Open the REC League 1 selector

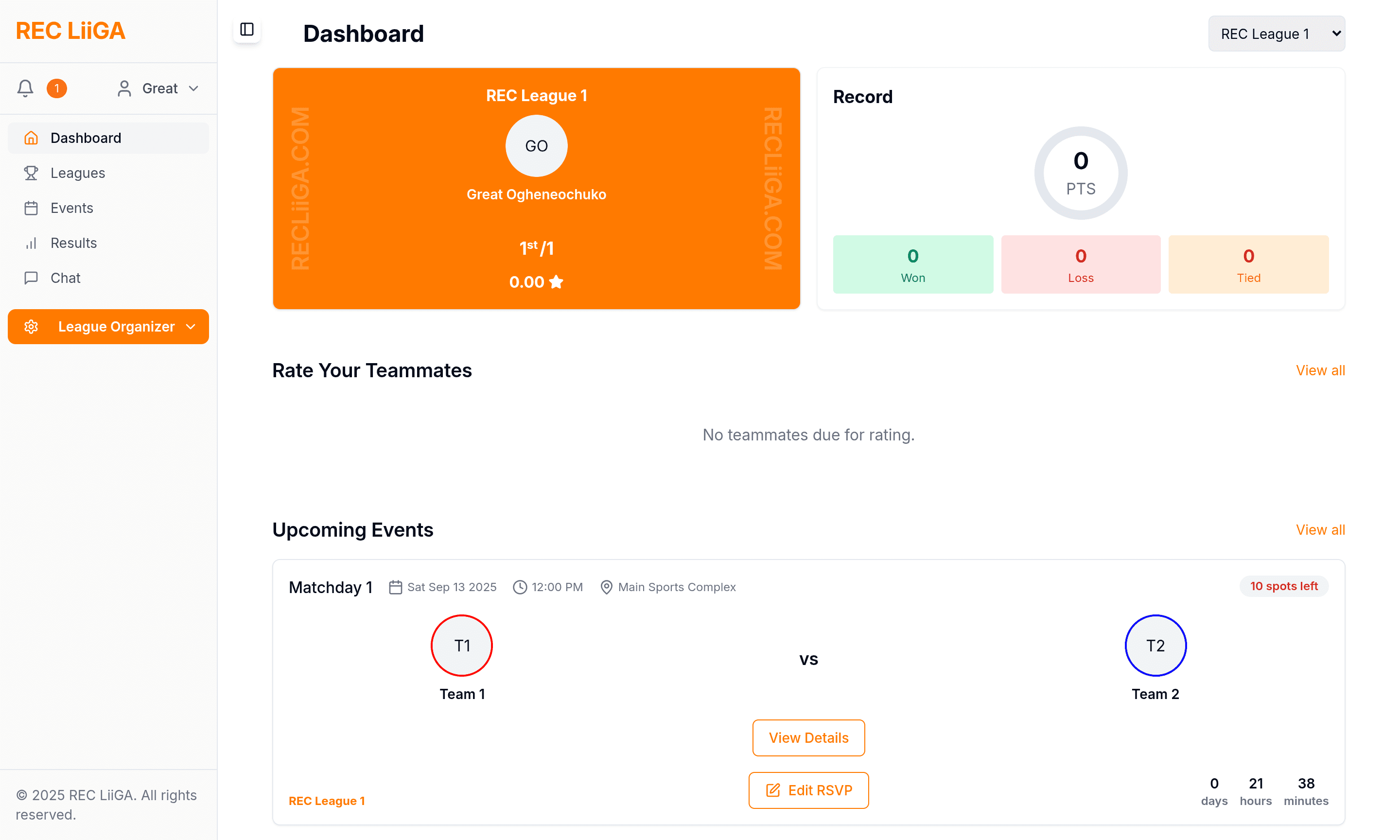[x=1276, y=34]
